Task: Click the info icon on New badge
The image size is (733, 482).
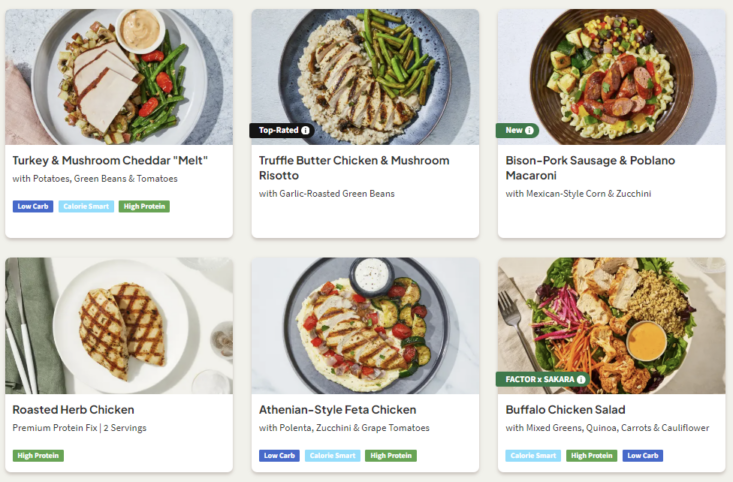Action: (529, 130)
